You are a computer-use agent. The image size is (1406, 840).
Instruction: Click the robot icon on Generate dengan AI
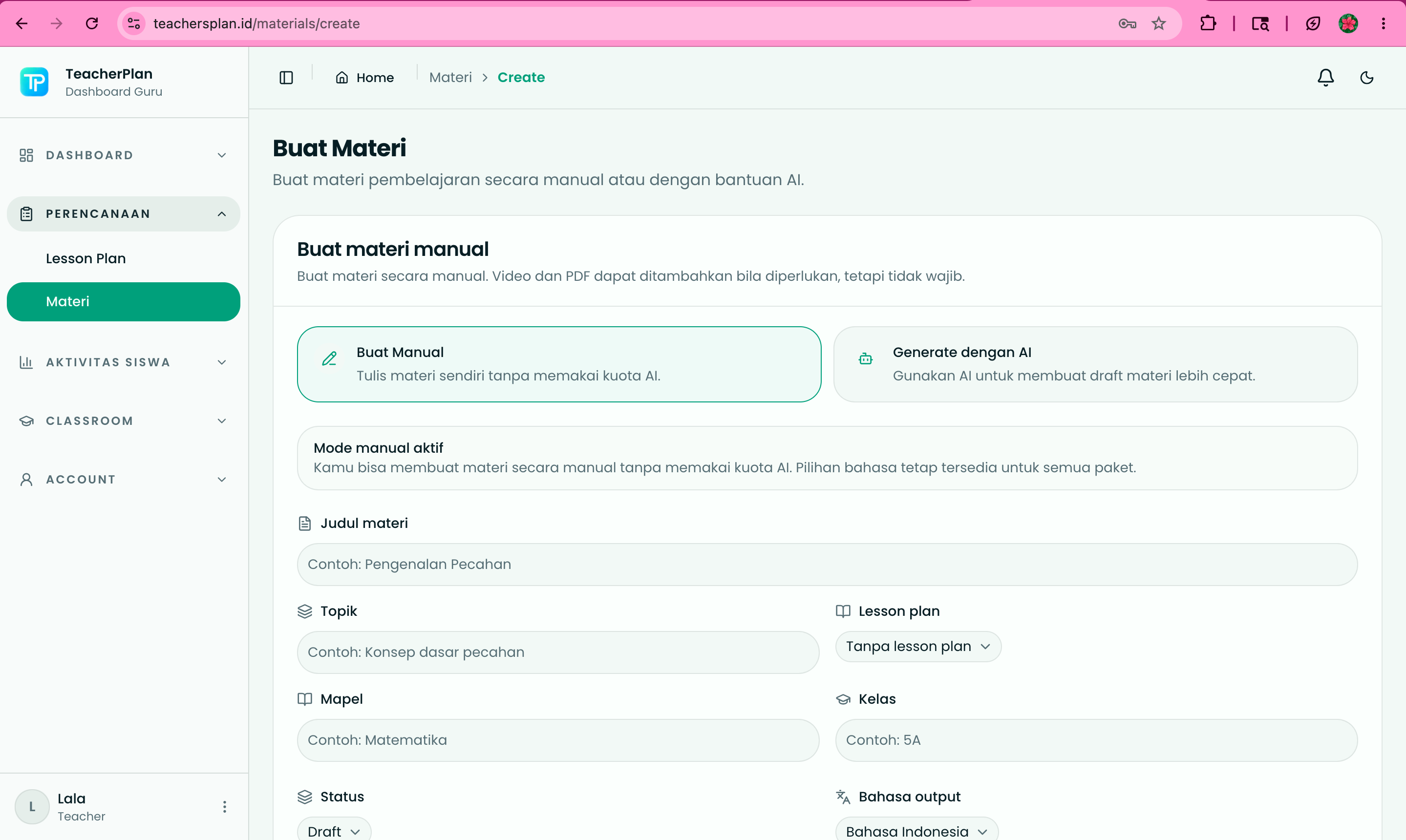pyautogui.click(x=865, y=358)
